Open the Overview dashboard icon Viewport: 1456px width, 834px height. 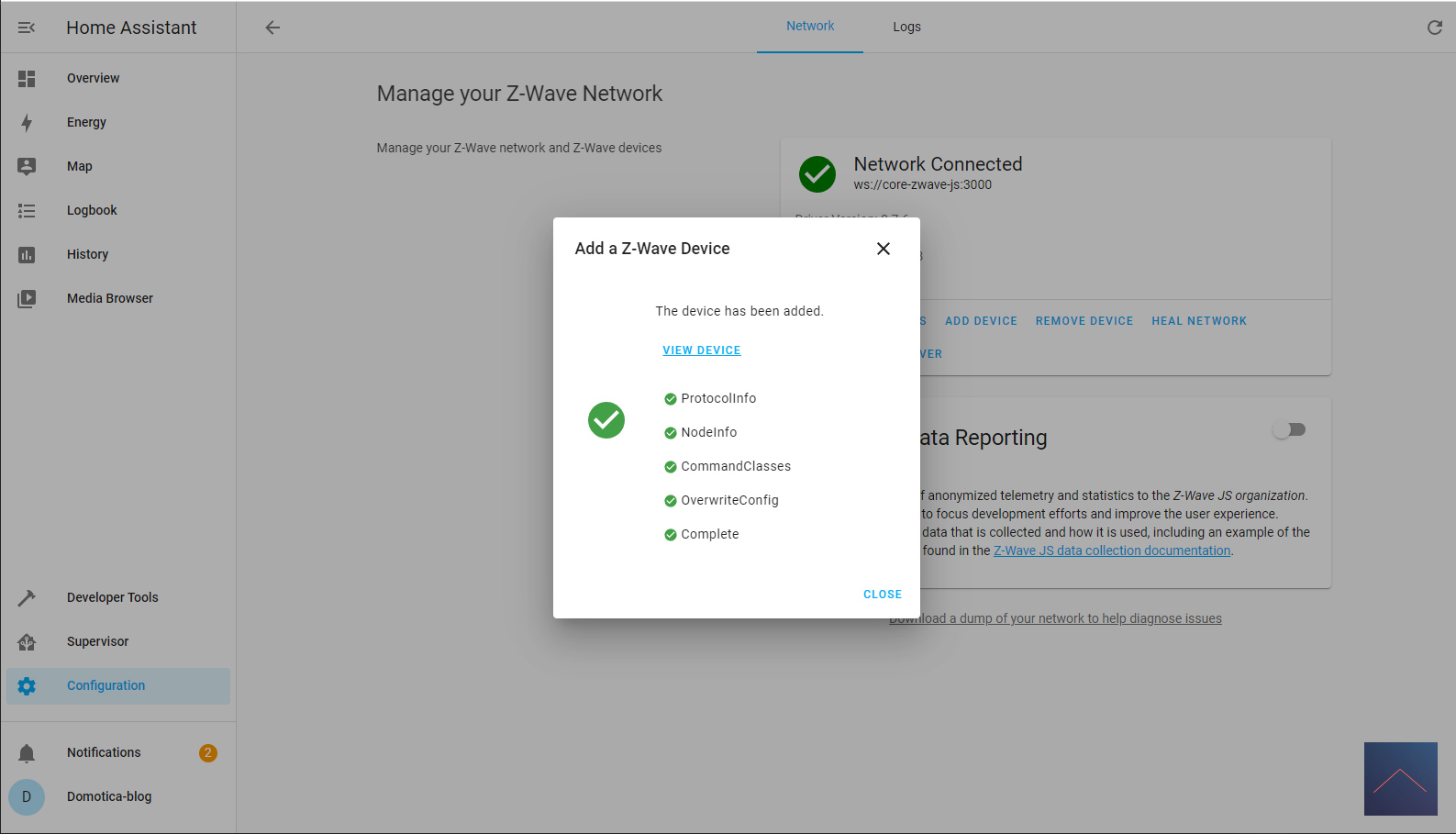point(27,79)
